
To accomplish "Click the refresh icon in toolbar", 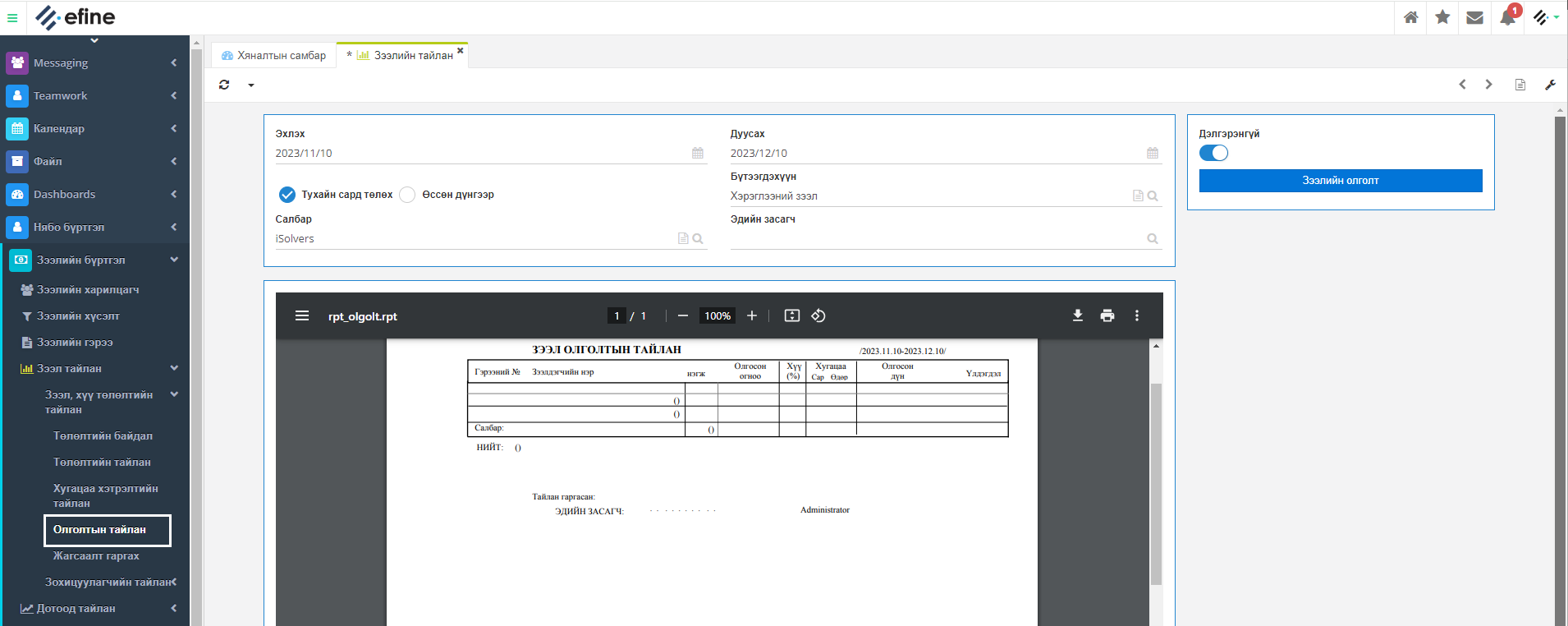I will click(x=224, y=85).
